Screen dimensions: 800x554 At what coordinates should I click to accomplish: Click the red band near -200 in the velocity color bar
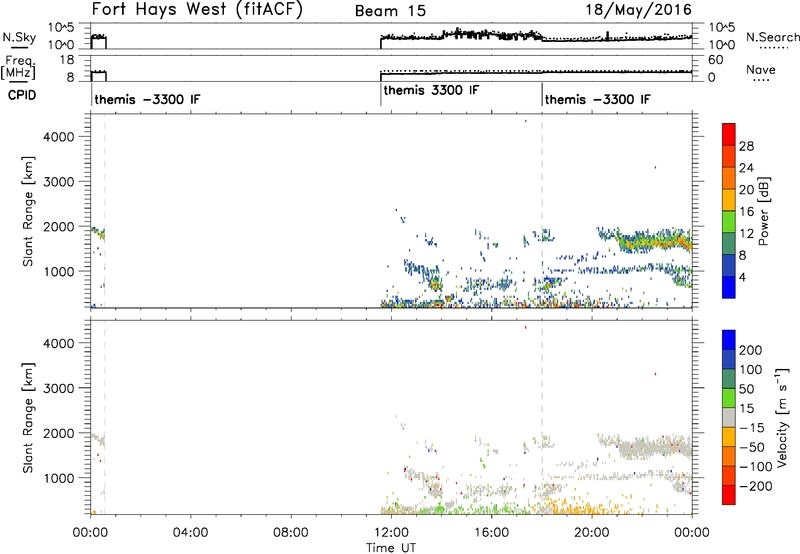point(729,495)
